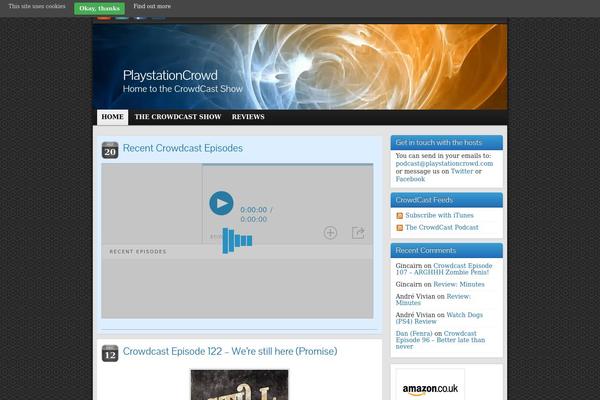Open Gincairn's Review: Minutes comment link
The height and width of the screenshot is (400, 600).
click(x=459, y=284)
